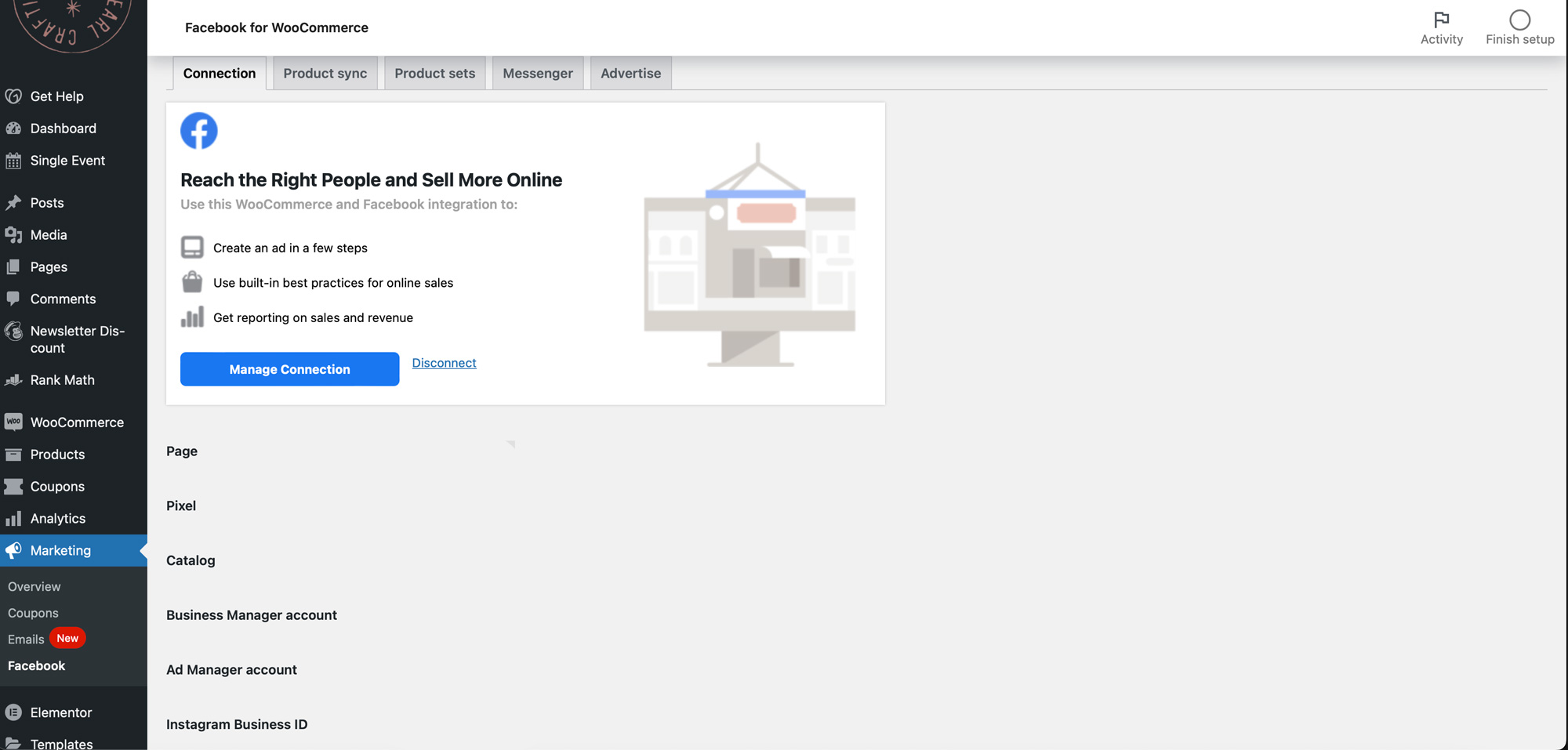Open Overview under Marketing submenu
This screenshot has width=1568, height=750.
34,586
